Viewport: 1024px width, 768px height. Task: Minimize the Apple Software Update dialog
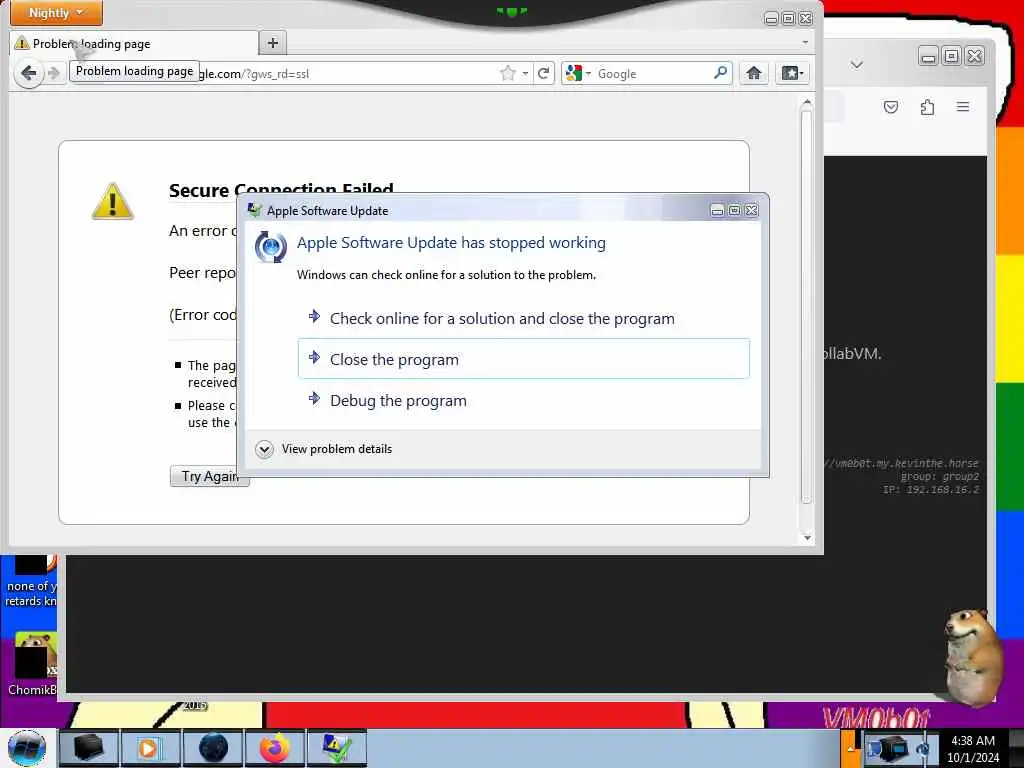click(717, 210)
